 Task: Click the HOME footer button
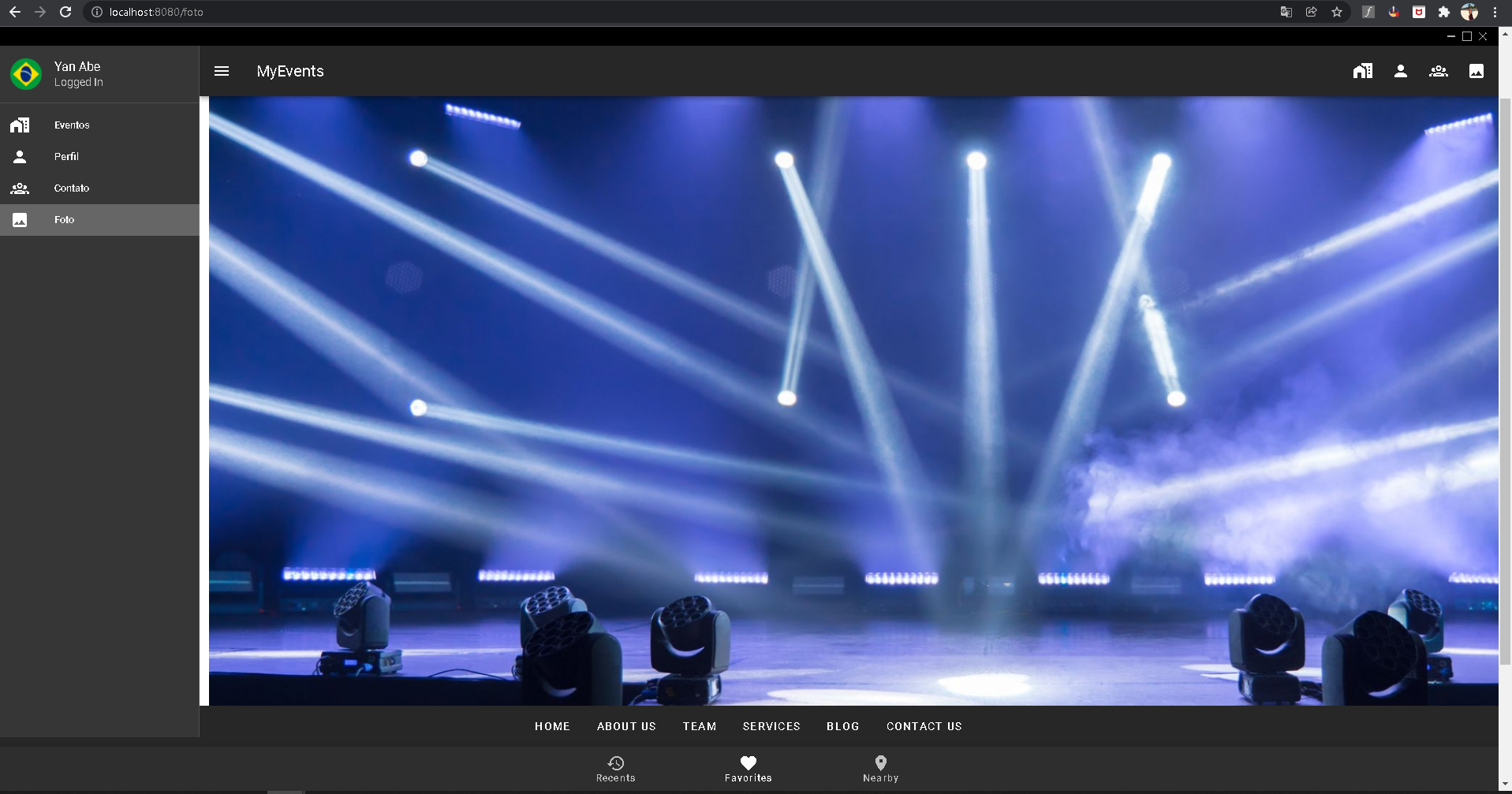coord(552,726)
